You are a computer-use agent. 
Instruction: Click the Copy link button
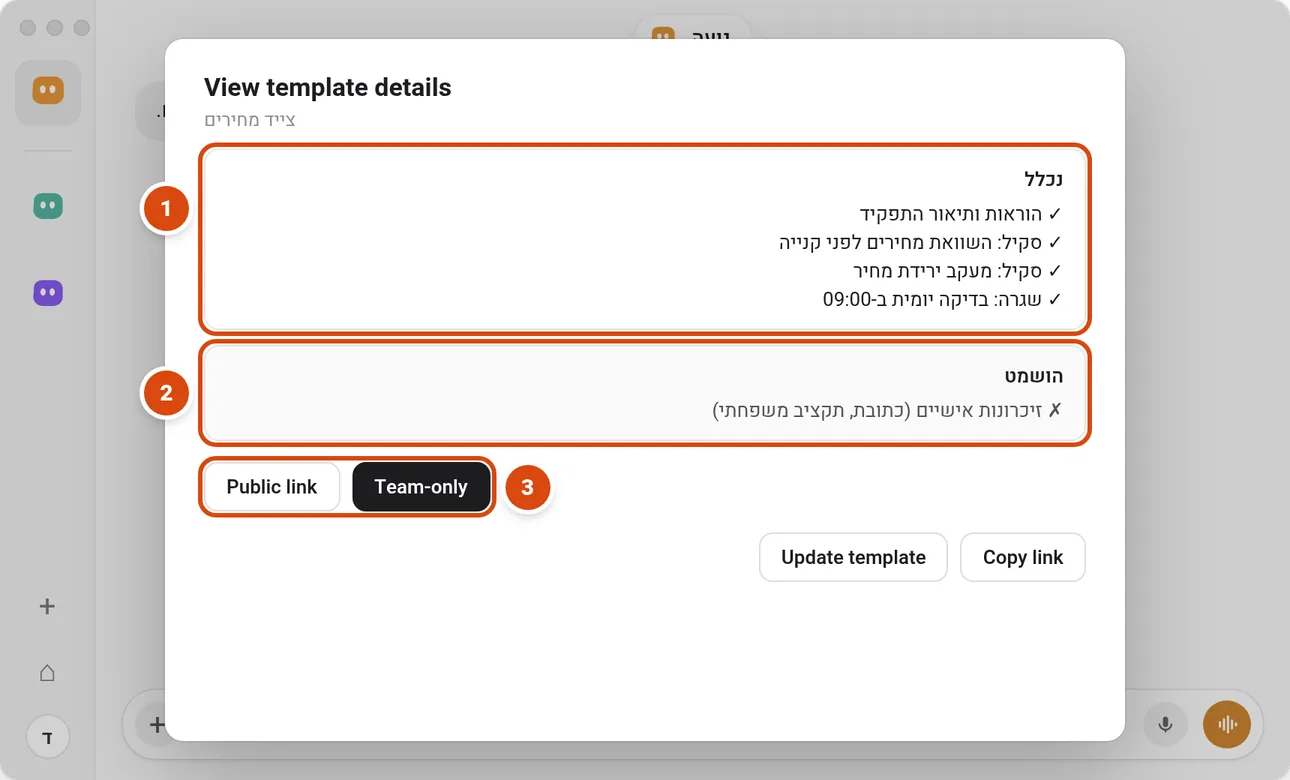[1023, 557]
